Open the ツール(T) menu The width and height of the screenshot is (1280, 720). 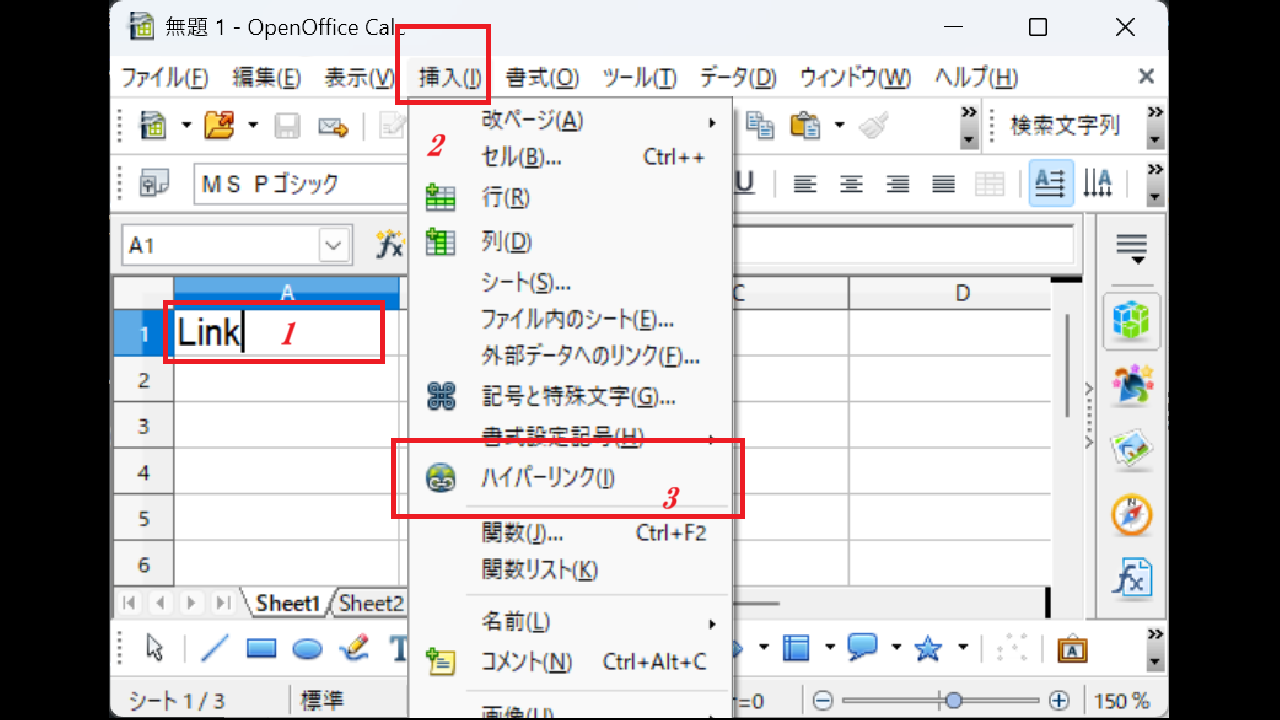point(640,77)
